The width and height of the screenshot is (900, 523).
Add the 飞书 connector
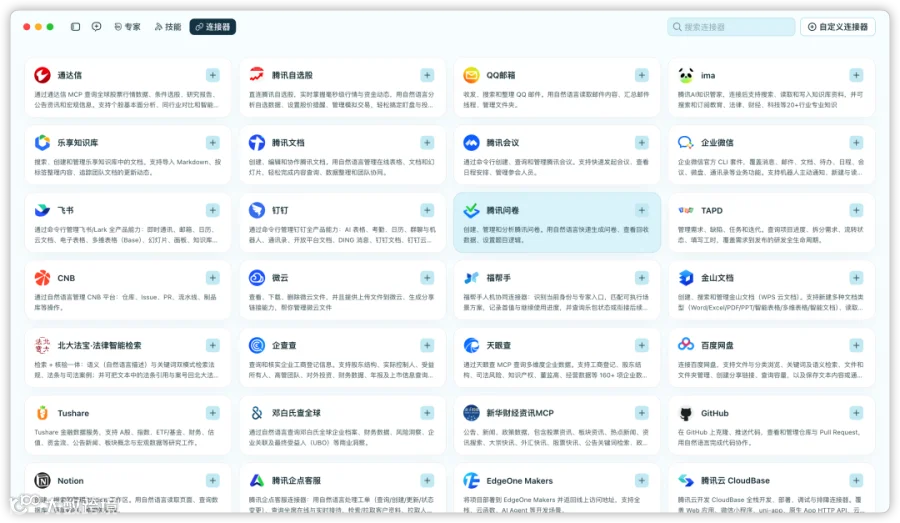212,210
